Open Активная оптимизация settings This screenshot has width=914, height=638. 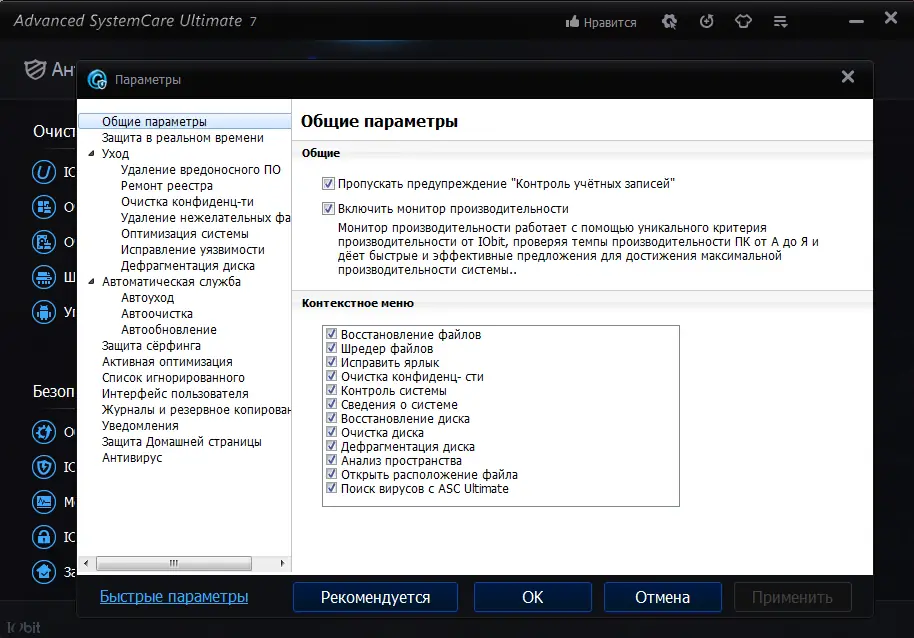click(167, 362)
